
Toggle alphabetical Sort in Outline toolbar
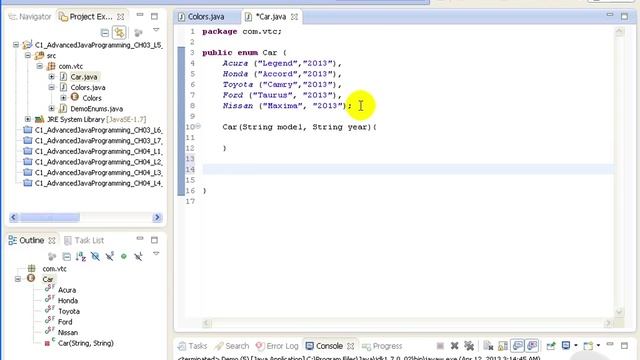(x=81, y=256)
